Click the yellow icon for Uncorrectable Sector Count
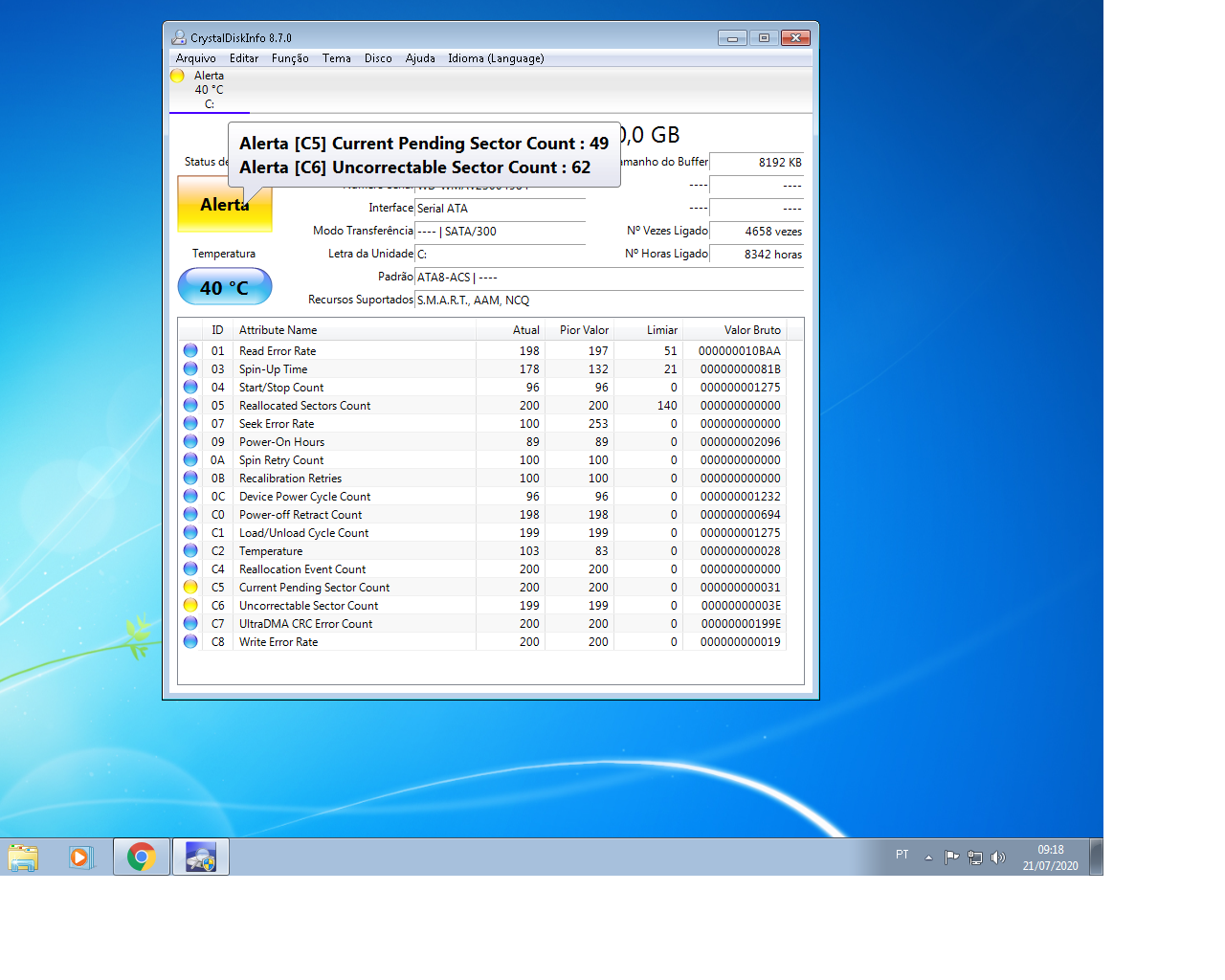The image size is (1225, 980). [190, 605]
